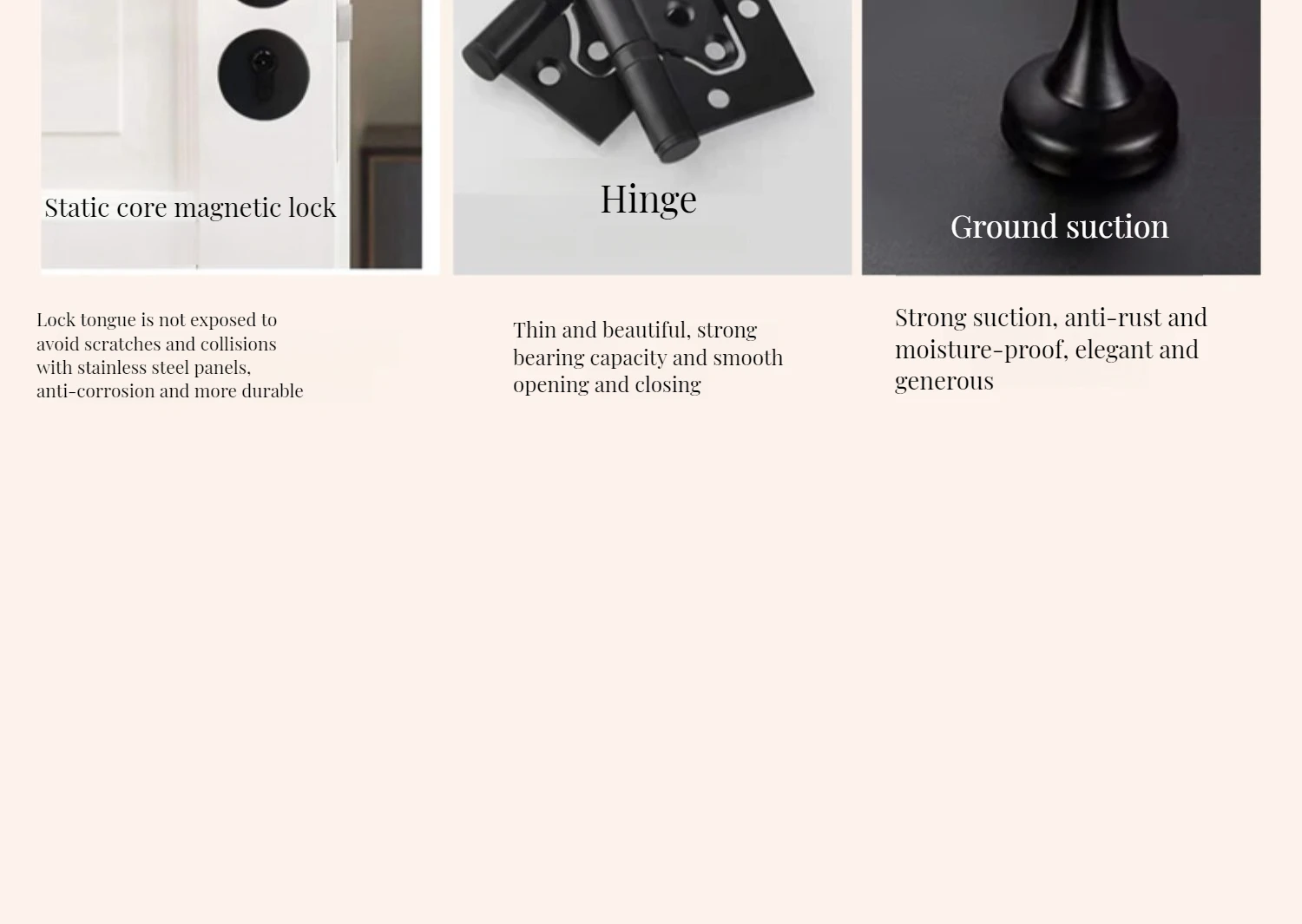Select 'bearing capacity and smooth' text line

(x=648, y=357)
